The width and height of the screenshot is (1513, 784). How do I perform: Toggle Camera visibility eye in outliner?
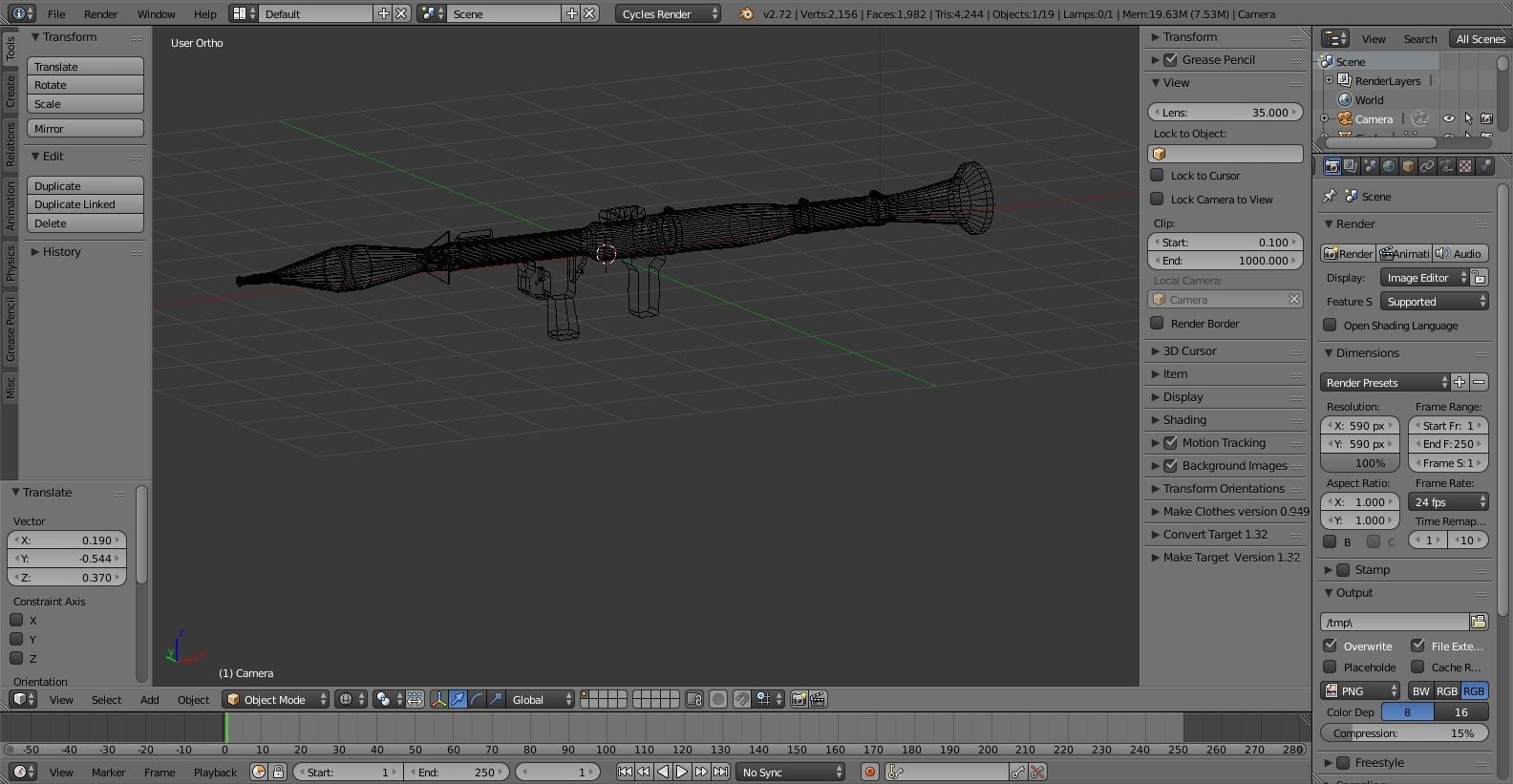point(1449,119)
